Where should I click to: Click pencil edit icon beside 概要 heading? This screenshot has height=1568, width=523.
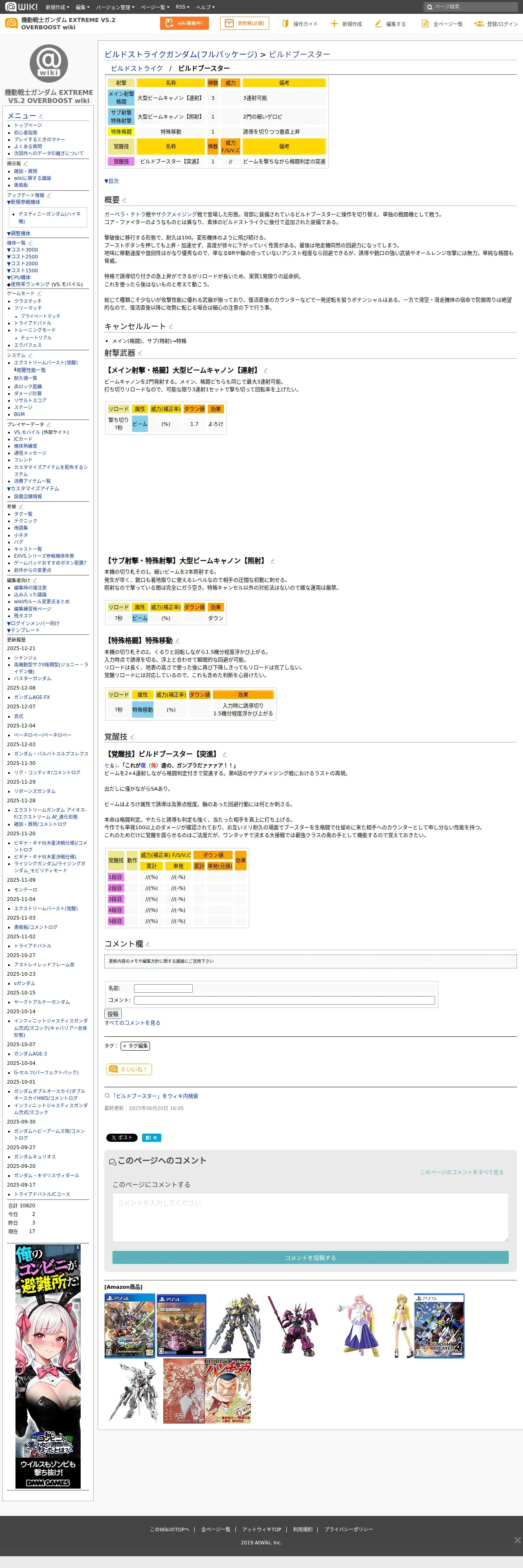(125, 199)
